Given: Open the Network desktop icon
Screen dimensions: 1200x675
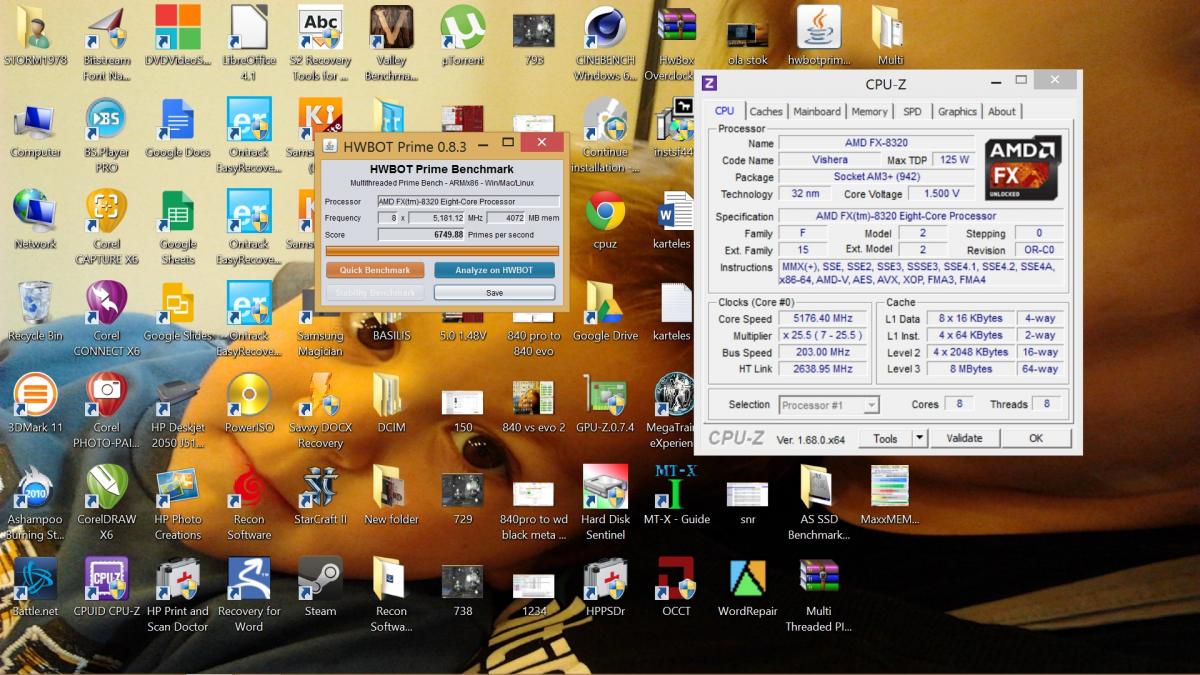Looking at the screenshot, I should (35, 219).
